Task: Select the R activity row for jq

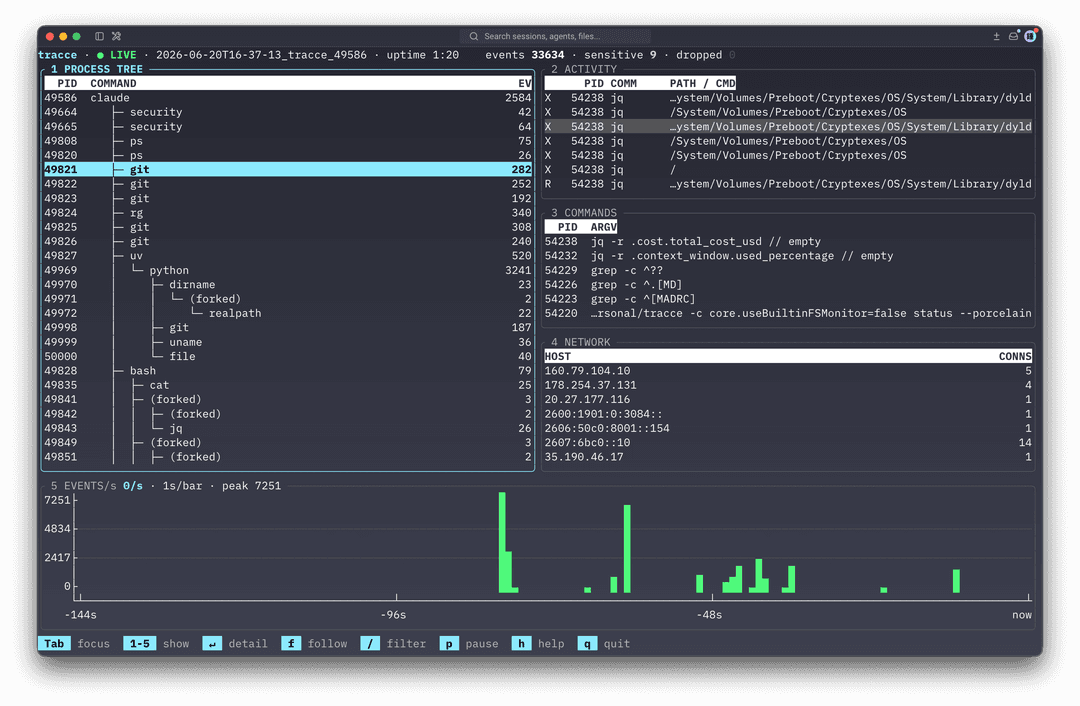Action: 788,184
